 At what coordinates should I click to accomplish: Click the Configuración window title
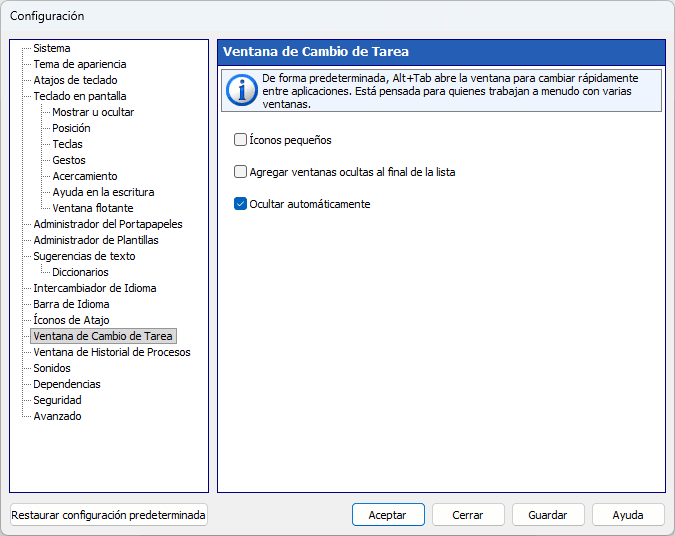coord(47,16)
